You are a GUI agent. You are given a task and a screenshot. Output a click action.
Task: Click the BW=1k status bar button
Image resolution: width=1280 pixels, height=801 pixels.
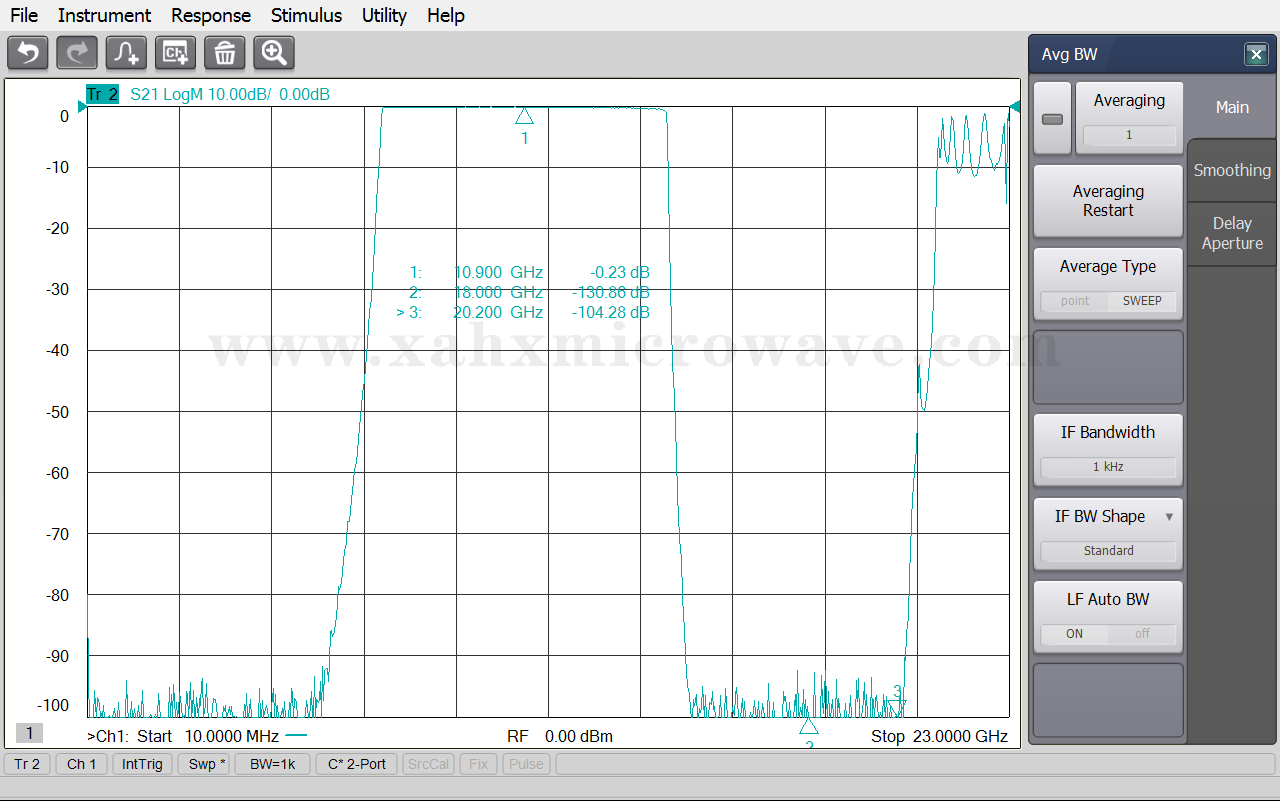coord(273,764)
